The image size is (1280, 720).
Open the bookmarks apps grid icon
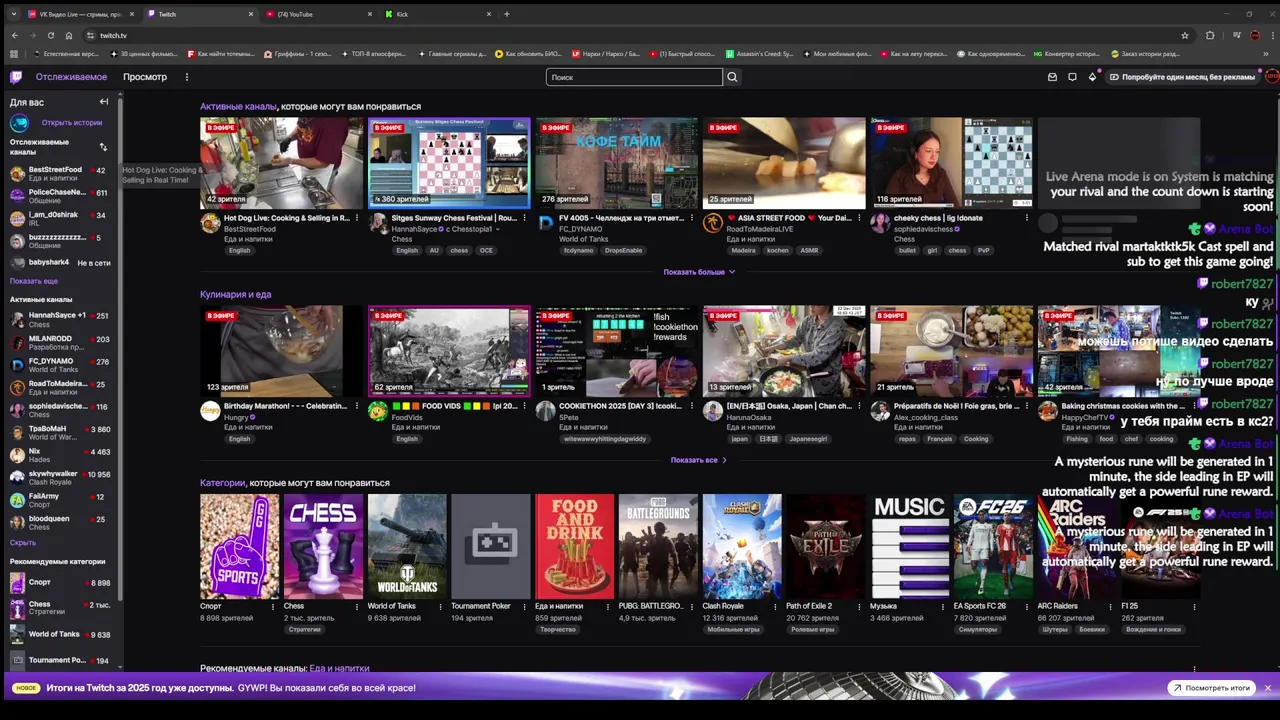pos(14,54)
